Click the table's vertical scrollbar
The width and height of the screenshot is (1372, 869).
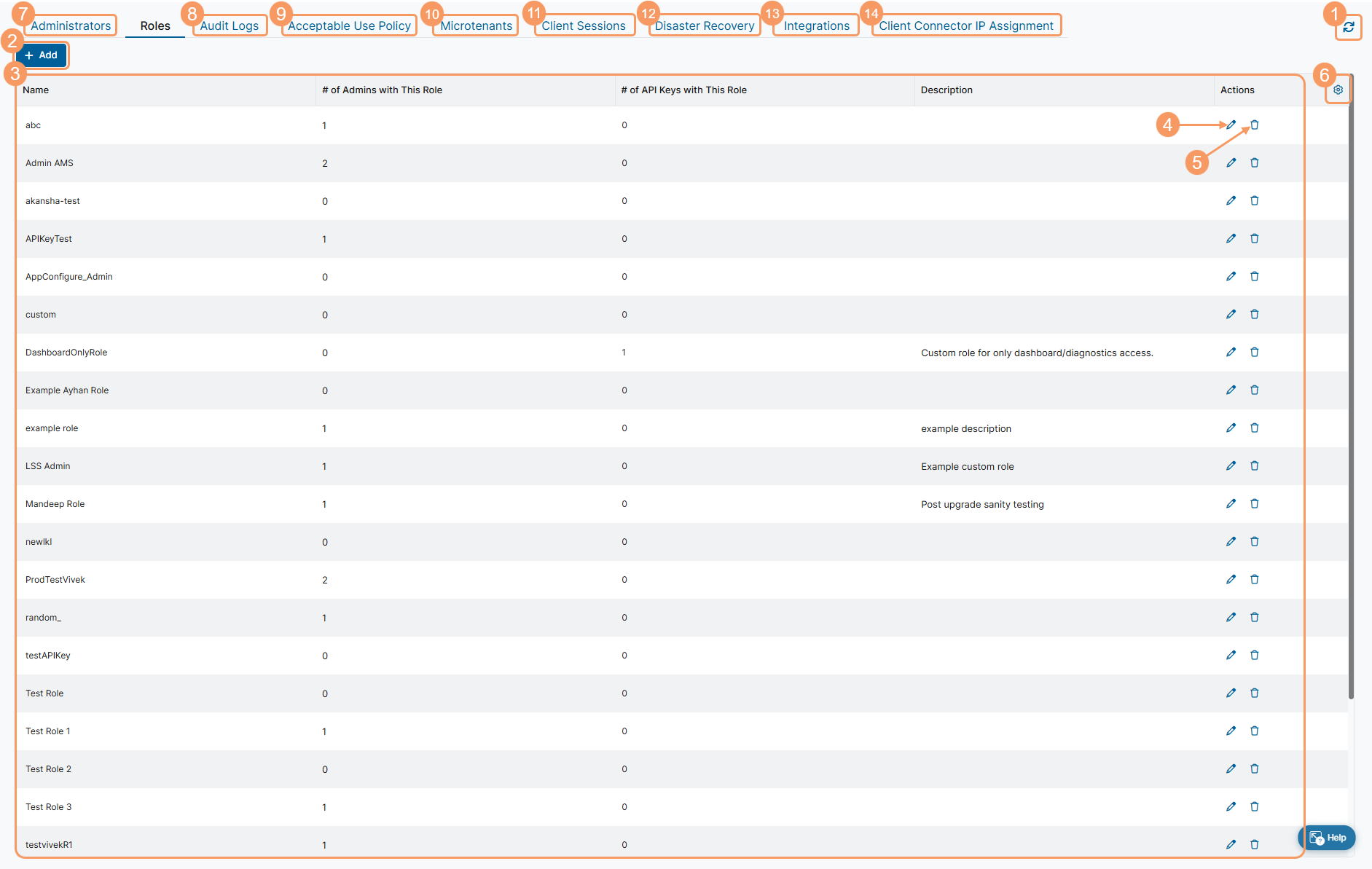tap(1351, 386)
